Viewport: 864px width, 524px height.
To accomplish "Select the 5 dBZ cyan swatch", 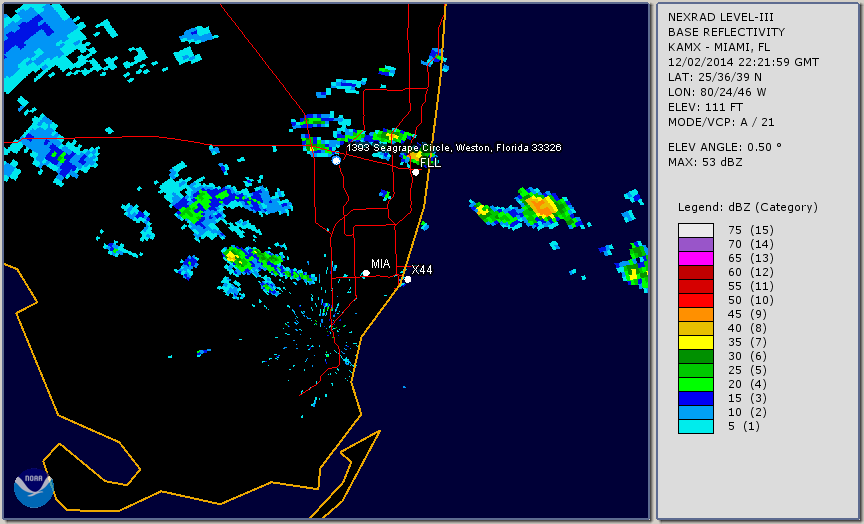I will click(696, 427).
